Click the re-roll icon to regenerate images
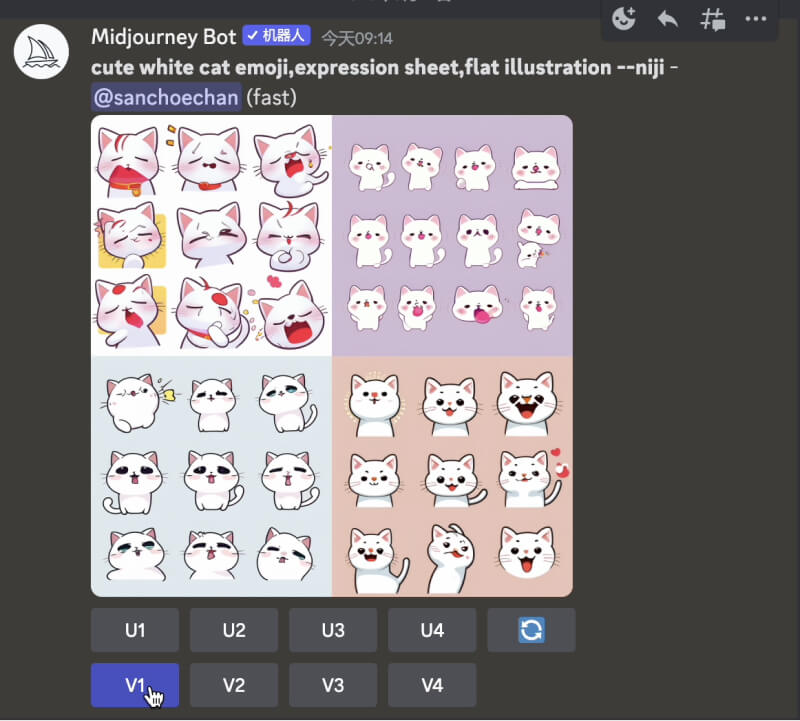 coord(531,630)
